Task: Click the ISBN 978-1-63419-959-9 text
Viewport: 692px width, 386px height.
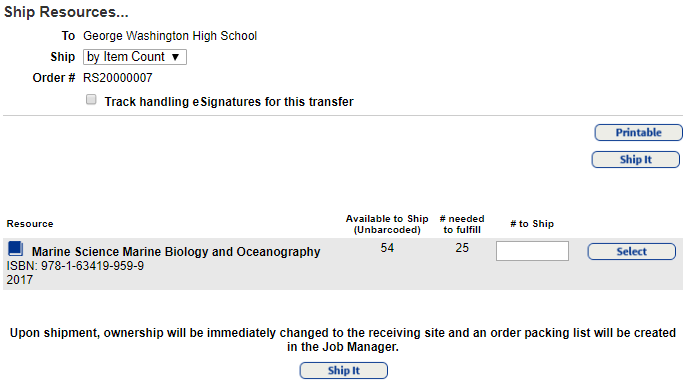Action: [x=75, y=266]
